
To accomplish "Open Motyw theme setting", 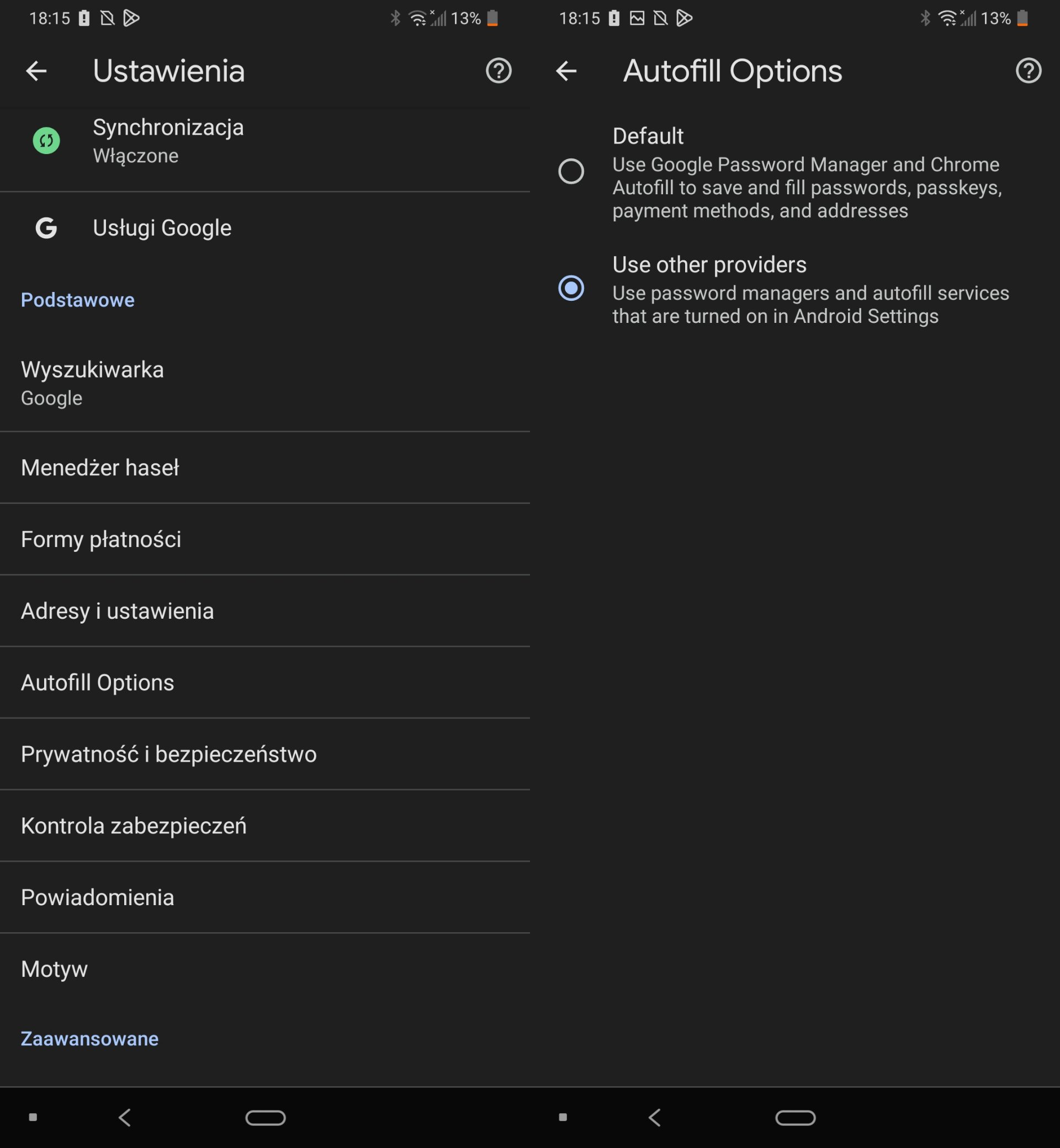I will click(55, 970).
